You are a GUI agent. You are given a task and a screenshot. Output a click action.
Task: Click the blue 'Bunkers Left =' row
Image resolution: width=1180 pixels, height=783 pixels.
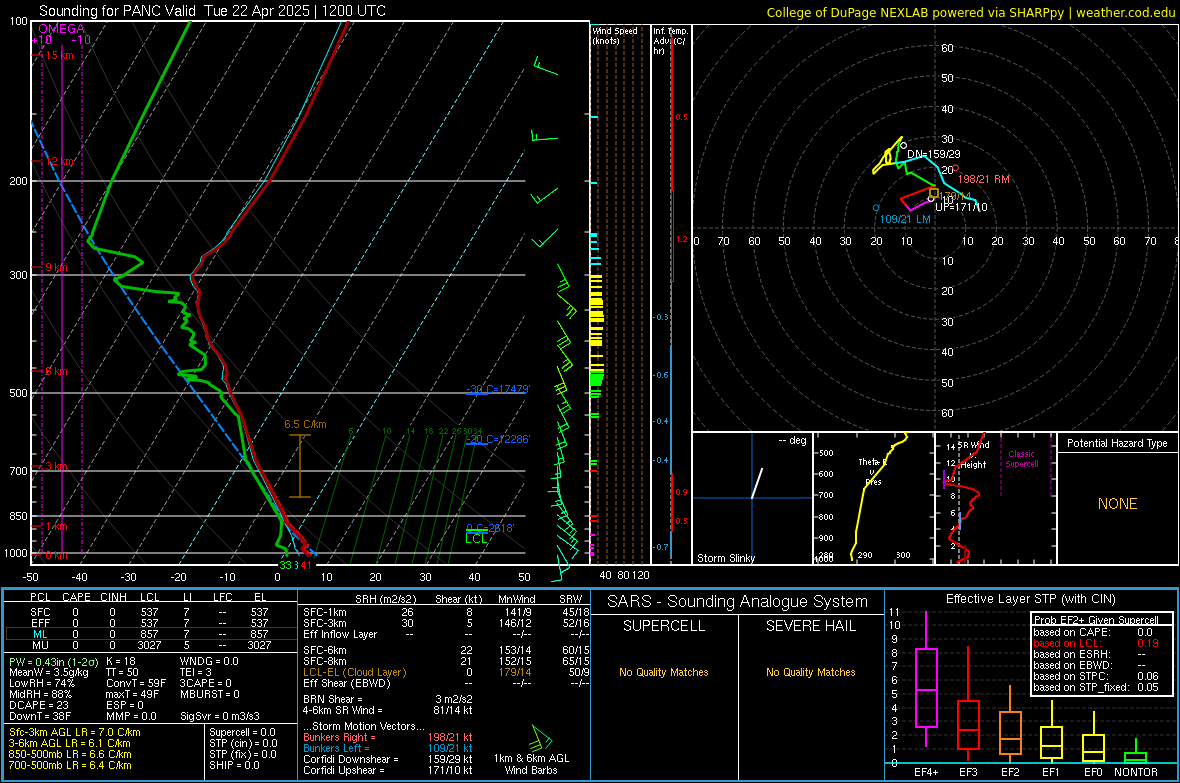point(388,748)
